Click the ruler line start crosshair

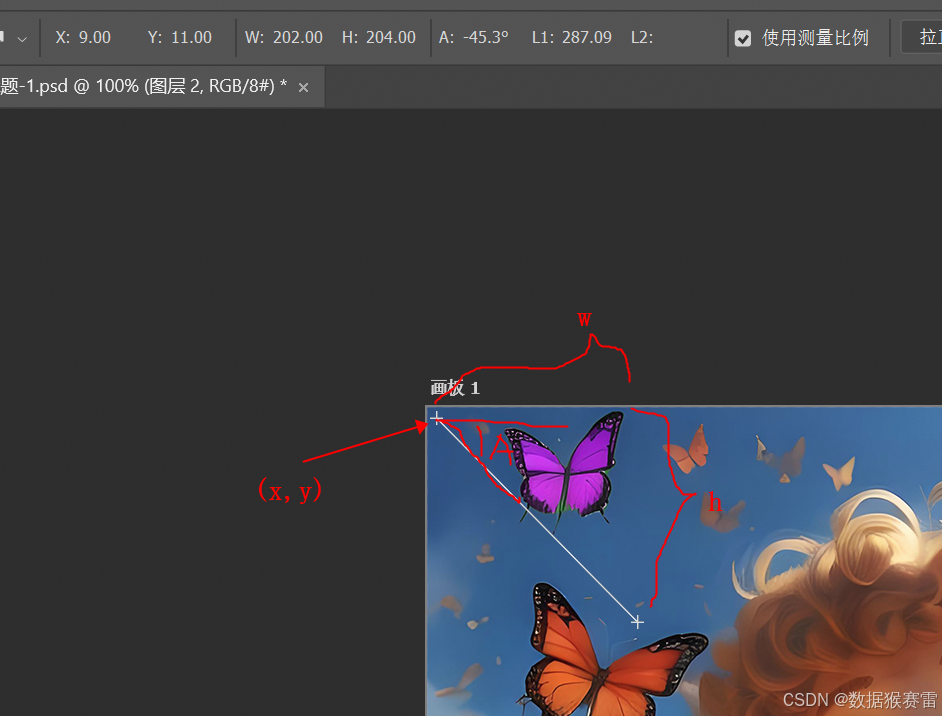[437, 417]
